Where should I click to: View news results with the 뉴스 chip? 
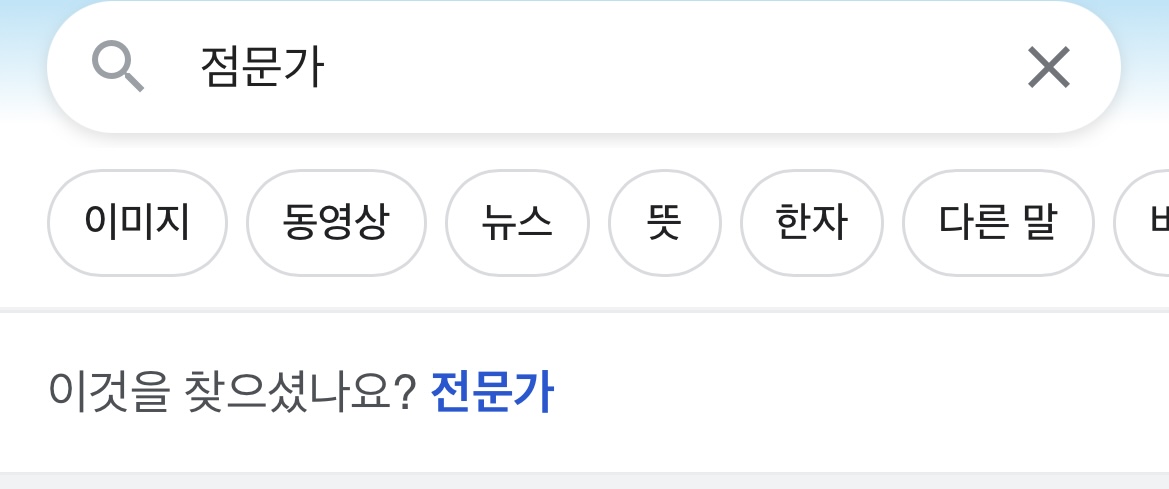pos(516,223)
